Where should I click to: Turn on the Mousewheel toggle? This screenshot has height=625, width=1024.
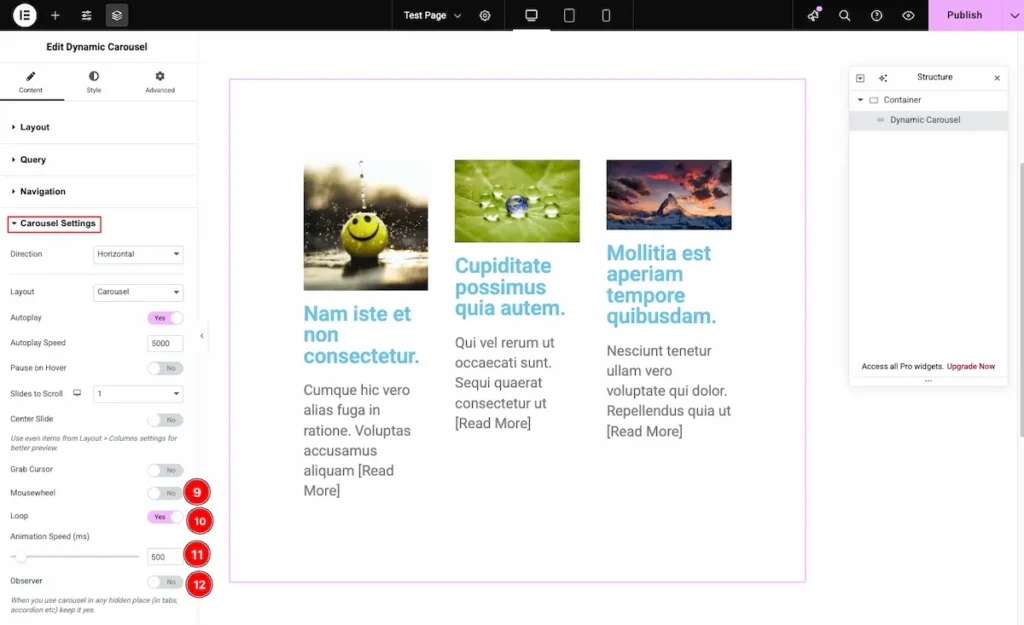pyautogui.click(x=165, y=493)
